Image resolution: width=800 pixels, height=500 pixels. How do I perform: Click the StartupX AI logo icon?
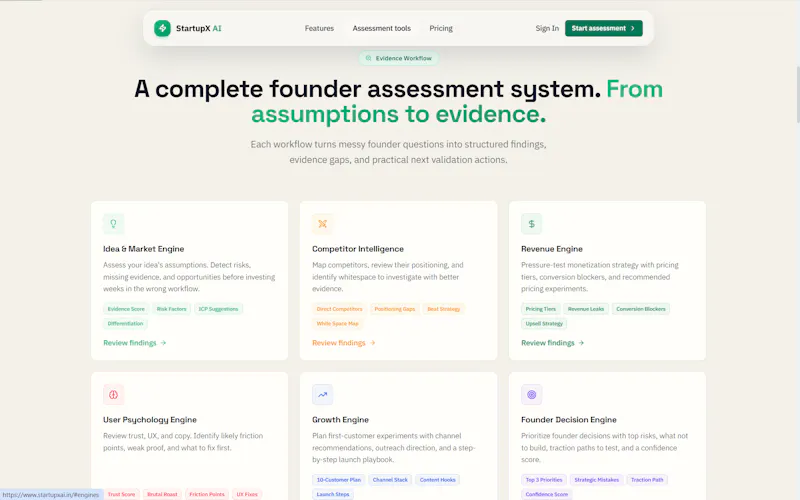click(162, 28)
